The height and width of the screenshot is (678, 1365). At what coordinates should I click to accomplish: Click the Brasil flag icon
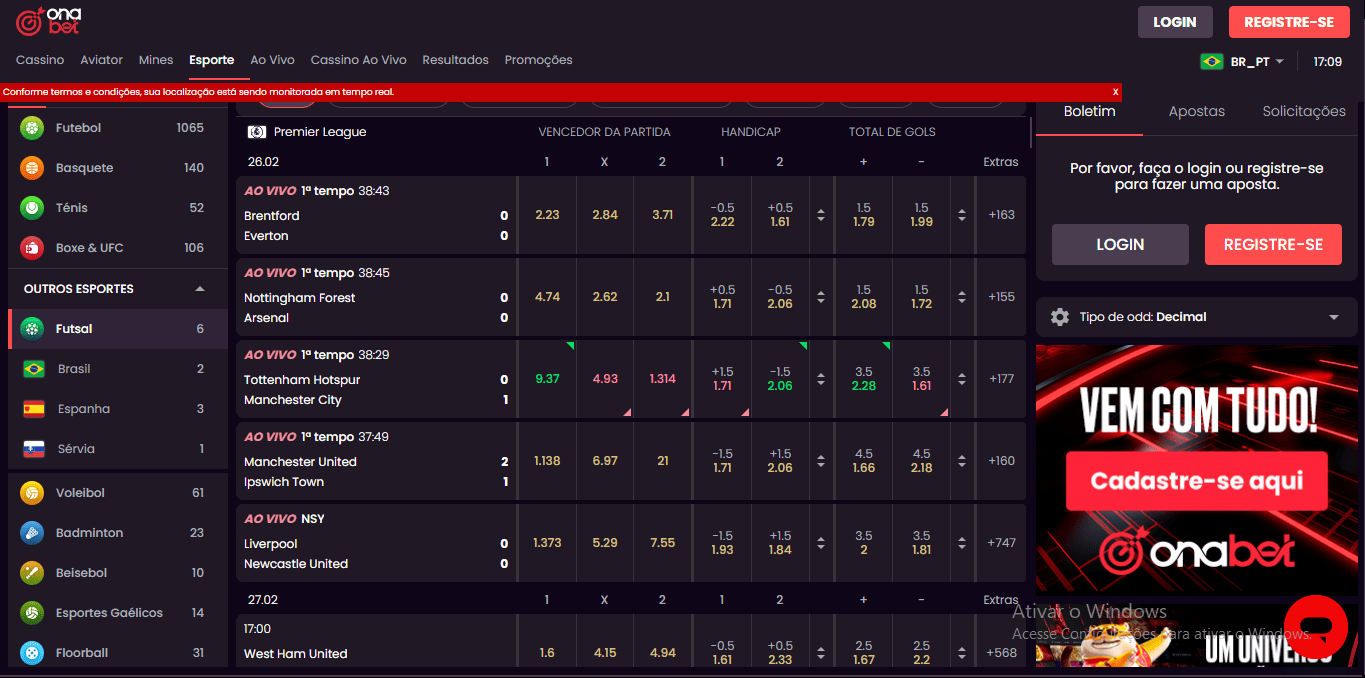point(34,369)
